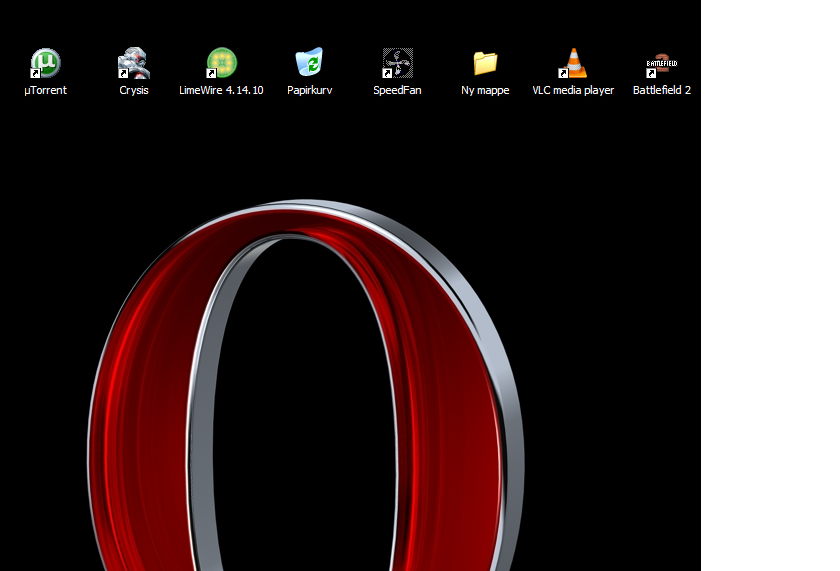Screen dimensions: 840x571
Task: Click the Ny mappe text label
Action: coord(485,90)
